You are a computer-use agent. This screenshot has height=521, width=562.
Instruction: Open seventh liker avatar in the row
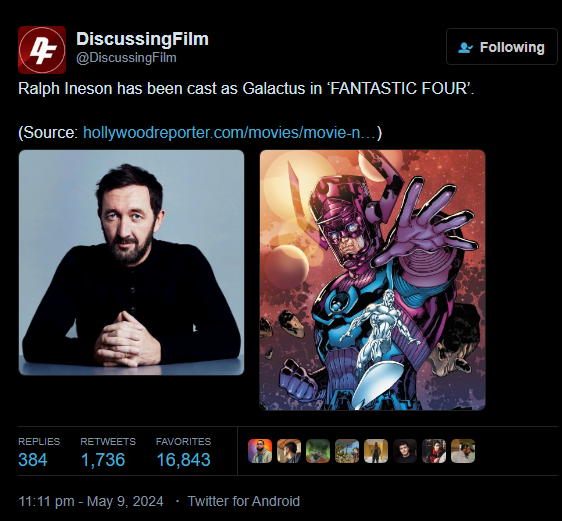point(434,451)
